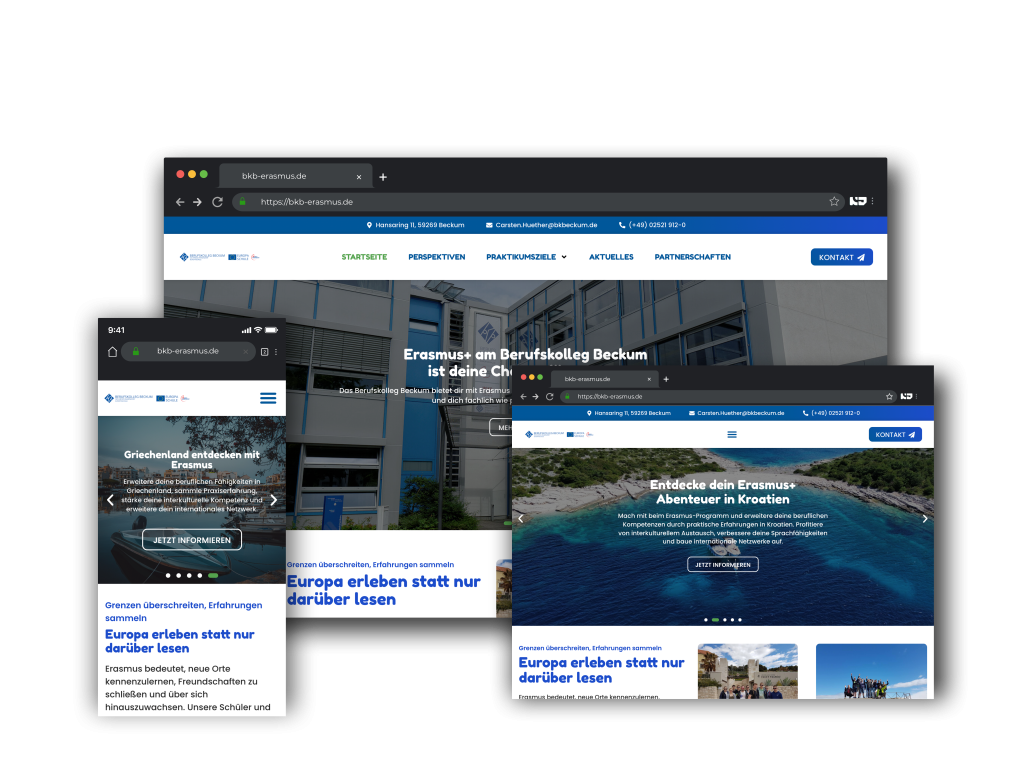The width and height of the screenshot is (1024, 768).
Task: Click the green lock icon in the large browser address bar
Action: pyautogui.click(x=242, y=202)
